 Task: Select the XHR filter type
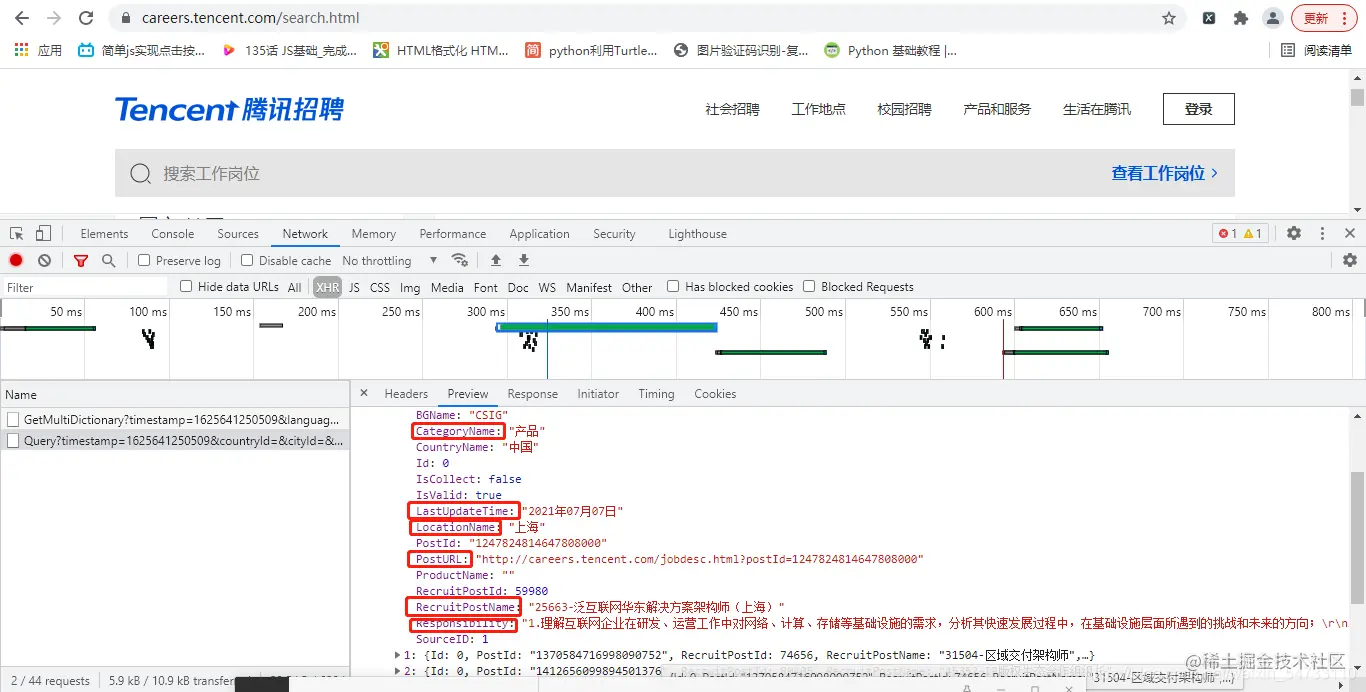pyautogui.click(x=327, y=287)
